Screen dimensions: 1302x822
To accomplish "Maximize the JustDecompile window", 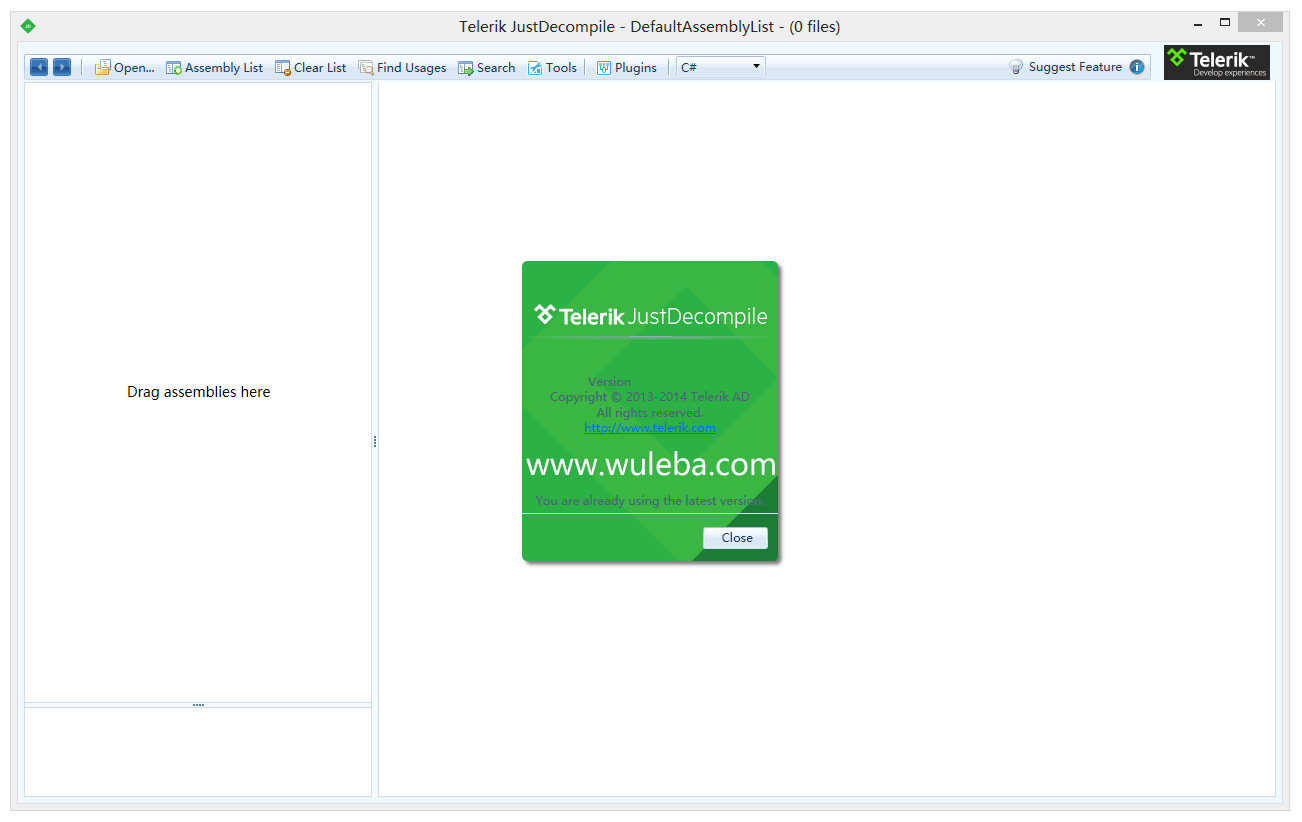I will [1225, 23].
